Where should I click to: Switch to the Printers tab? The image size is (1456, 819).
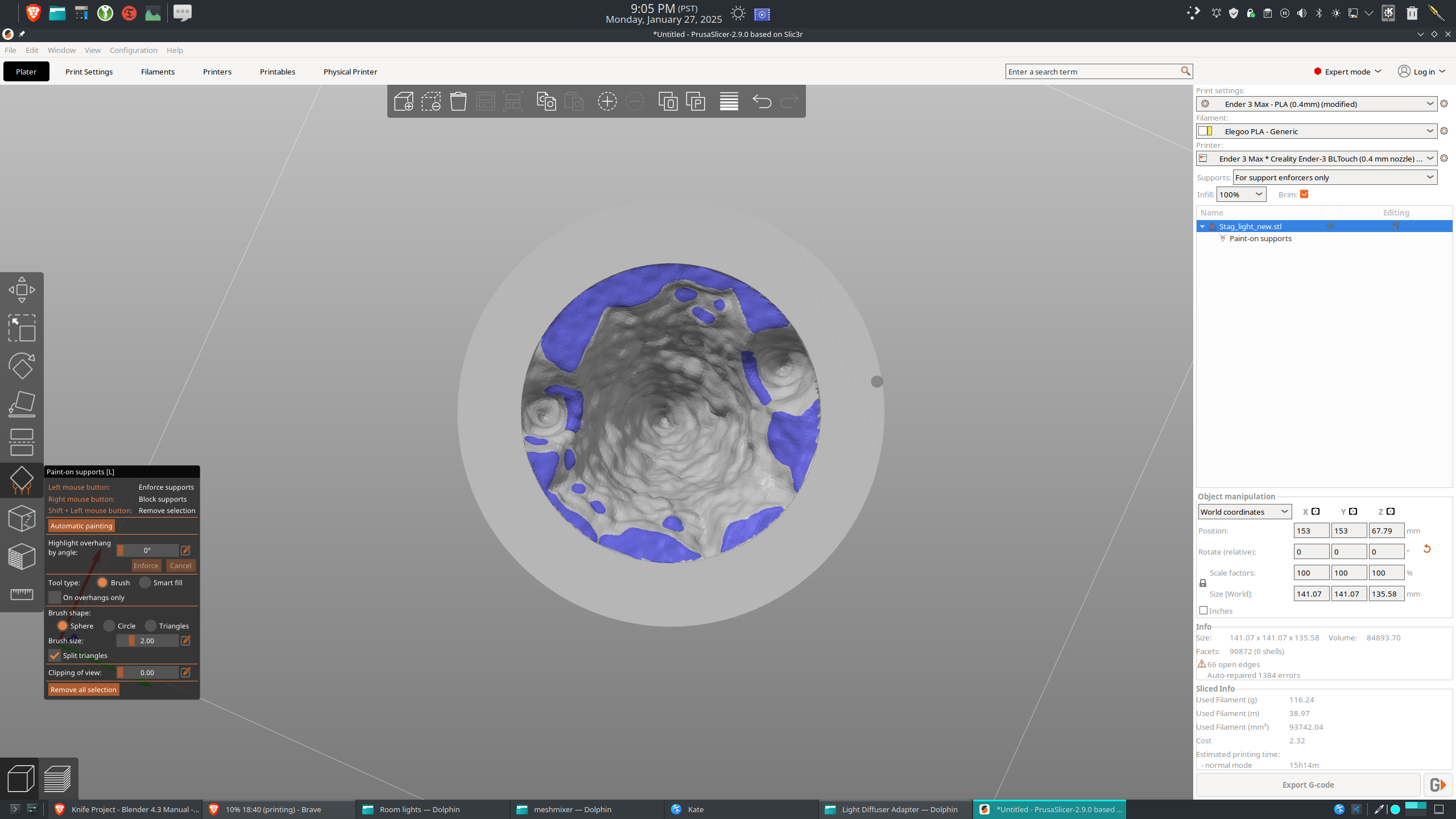[217, 72]
